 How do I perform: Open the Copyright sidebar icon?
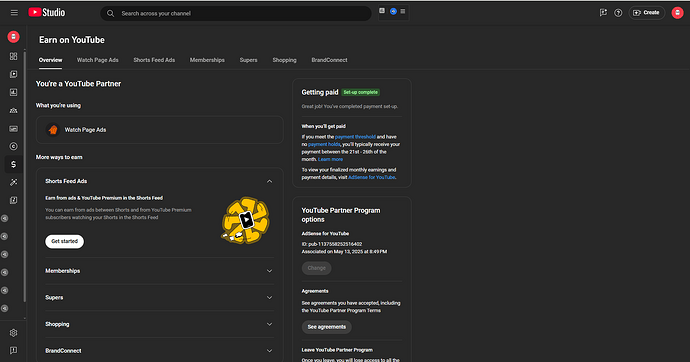pyautogui.click(x=13, y=146)
